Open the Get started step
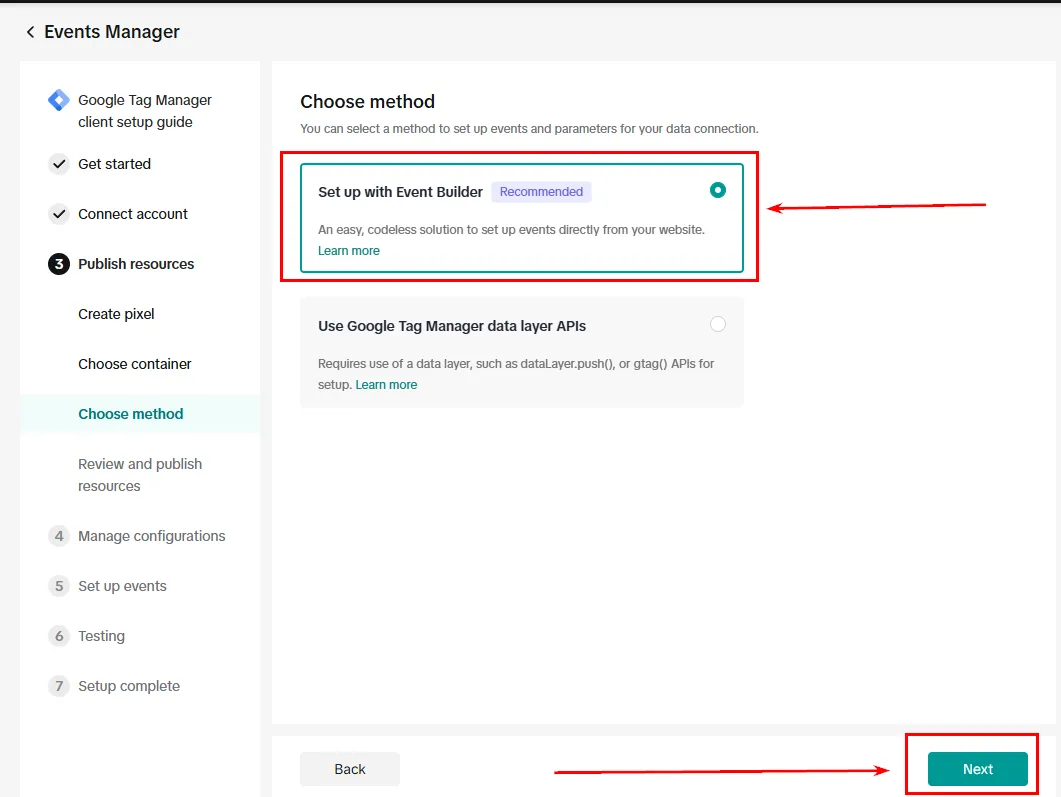The width and height of the screenshot is (1061, 797). [x=114, y=164]
